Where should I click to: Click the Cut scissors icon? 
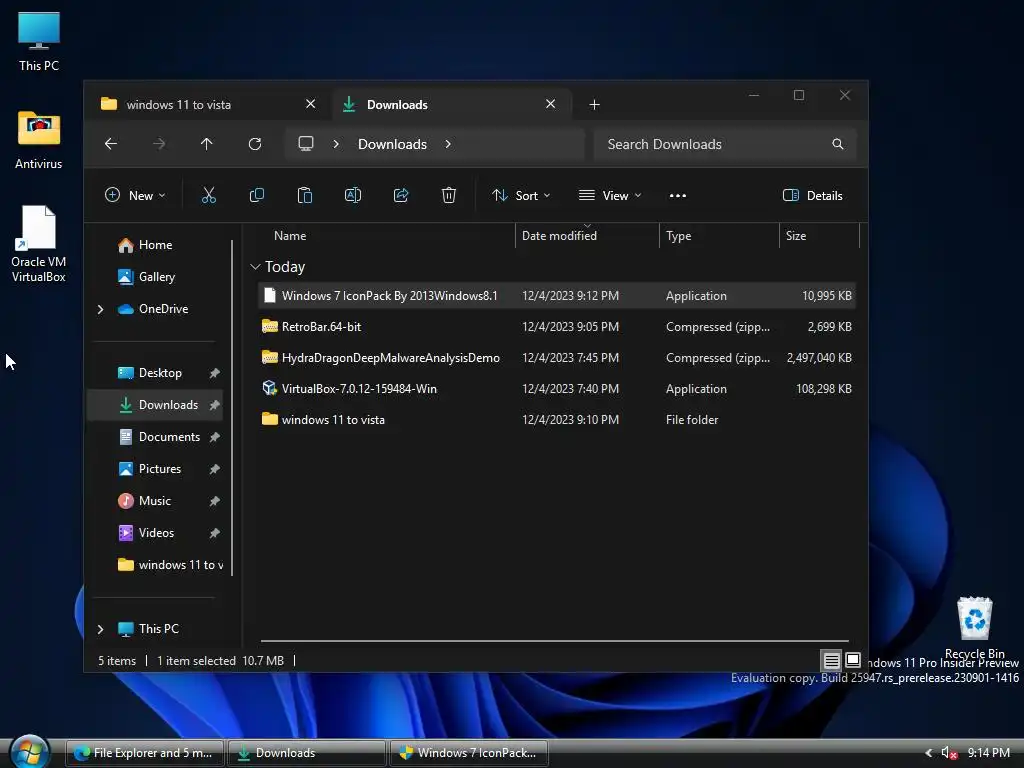click(x=208, y=195)
